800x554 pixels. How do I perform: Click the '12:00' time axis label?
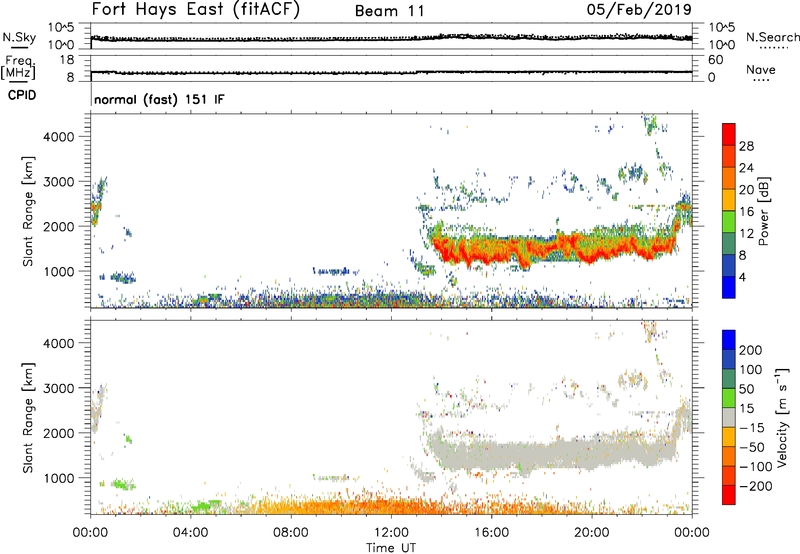[391, 533]
